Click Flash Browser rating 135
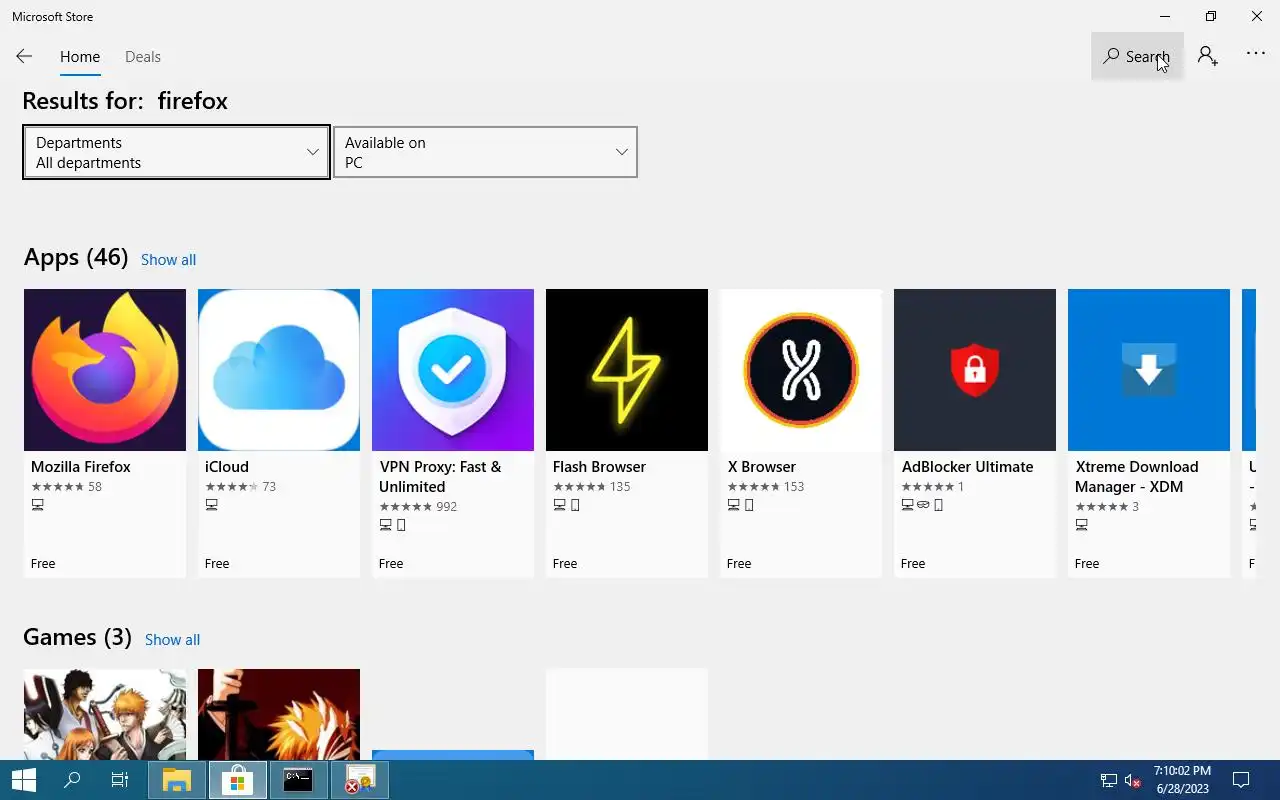The height and width of the screenshot is (800, 1280). point(592,487)
